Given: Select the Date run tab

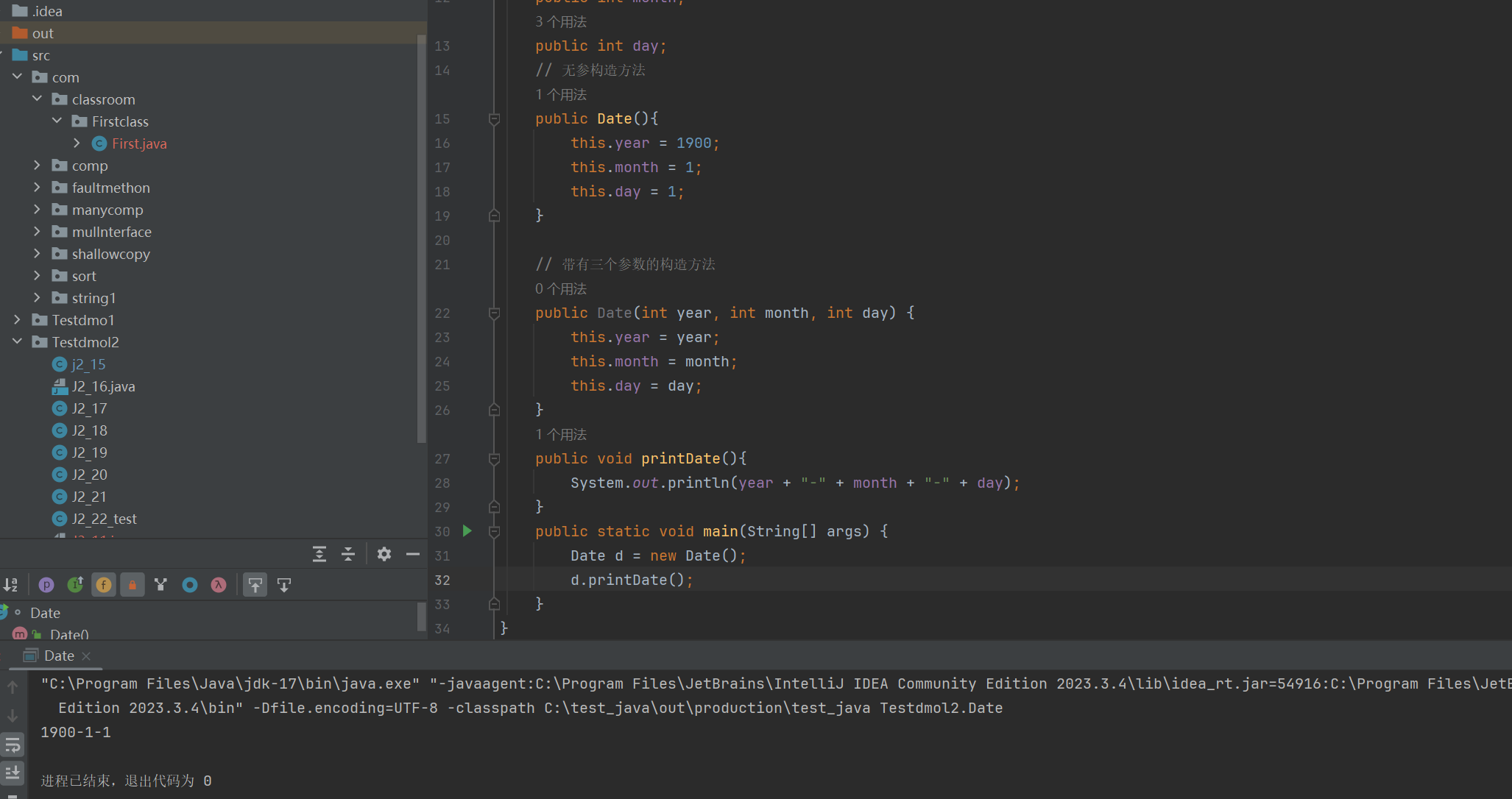Looking at the screenshot, I should click(58, 656).
